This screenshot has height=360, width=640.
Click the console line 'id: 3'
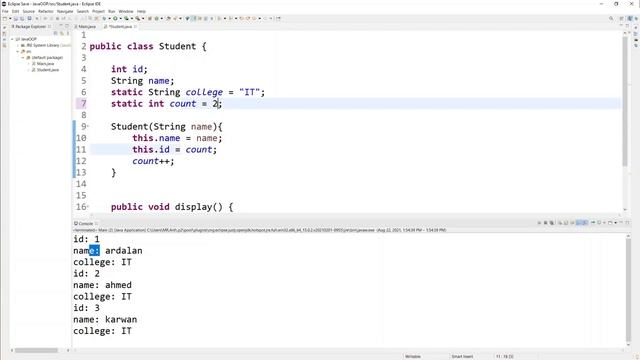[x=87, y=308]
